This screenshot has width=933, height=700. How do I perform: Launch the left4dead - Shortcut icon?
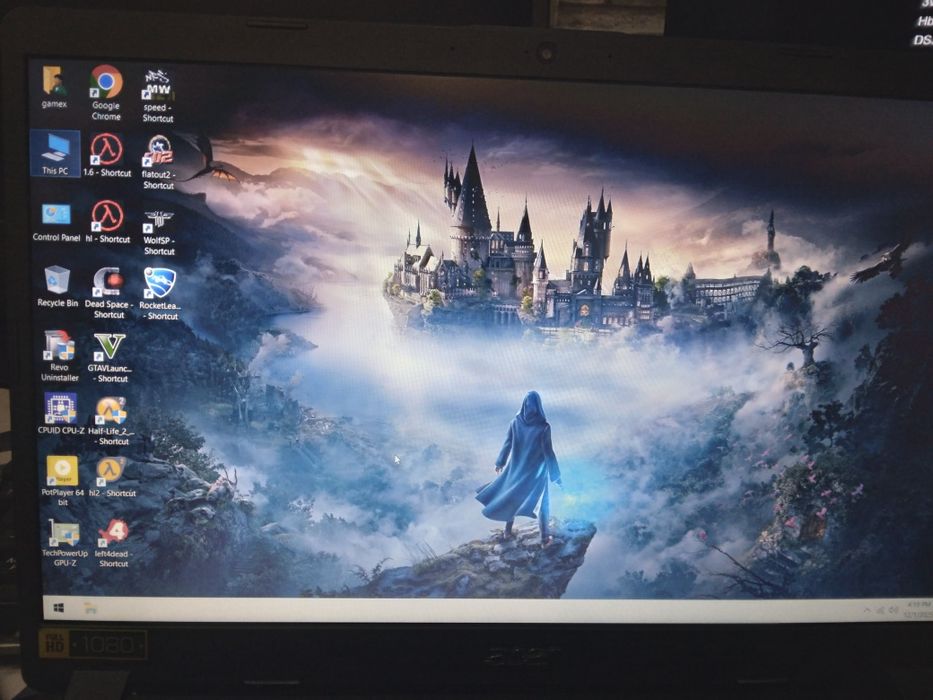(113, 543)
